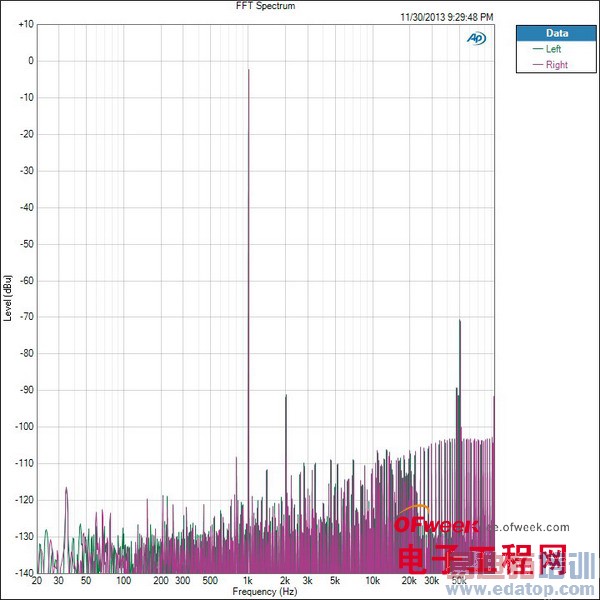Click the Frequency (Hz) axis label
Image resolution: width=600 pixels, height=600 pixels.
pyautogui.click(x=264, y=592)
